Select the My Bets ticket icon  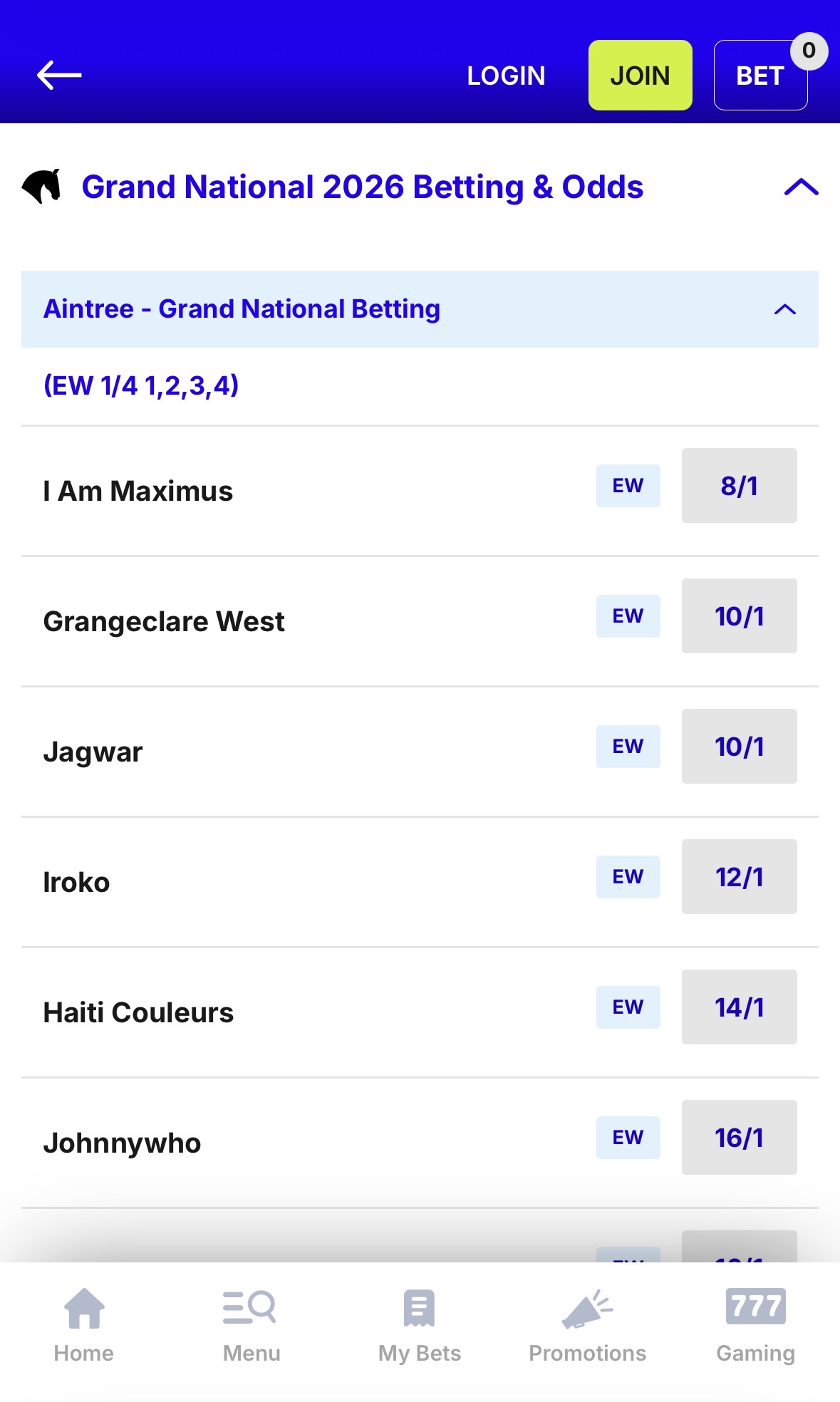[419, 1308]
